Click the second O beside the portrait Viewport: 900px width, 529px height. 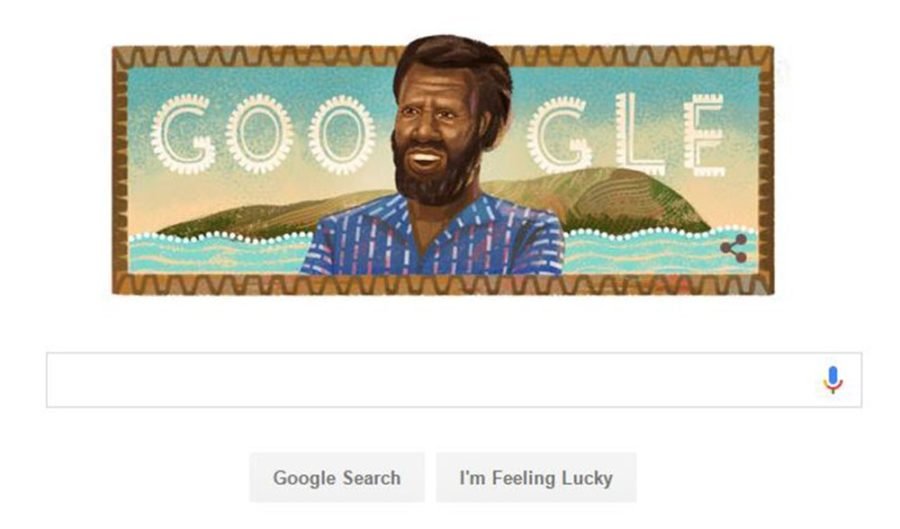(342, 135)
